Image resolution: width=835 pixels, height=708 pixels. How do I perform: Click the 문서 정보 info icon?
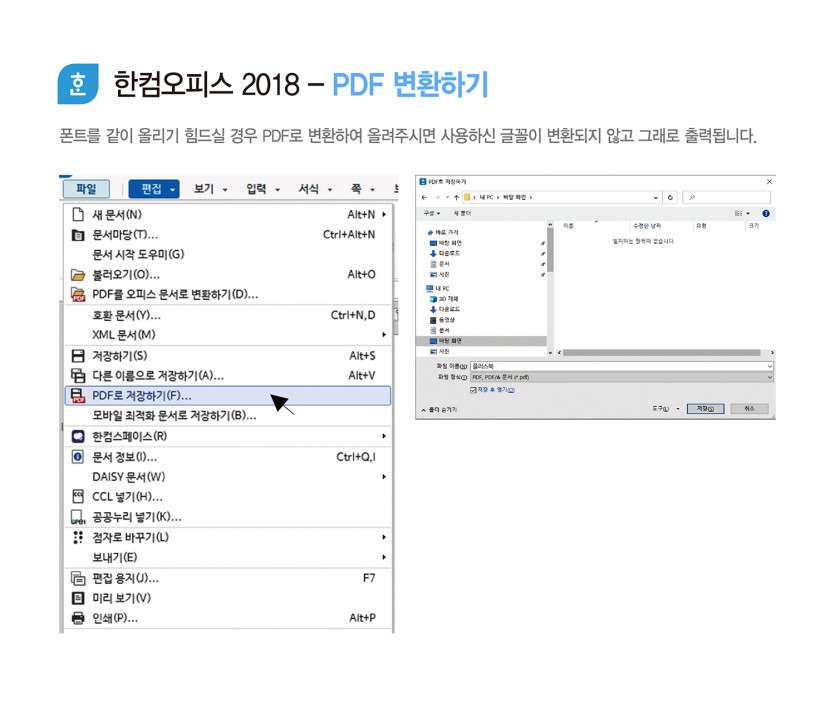point(78,457)
